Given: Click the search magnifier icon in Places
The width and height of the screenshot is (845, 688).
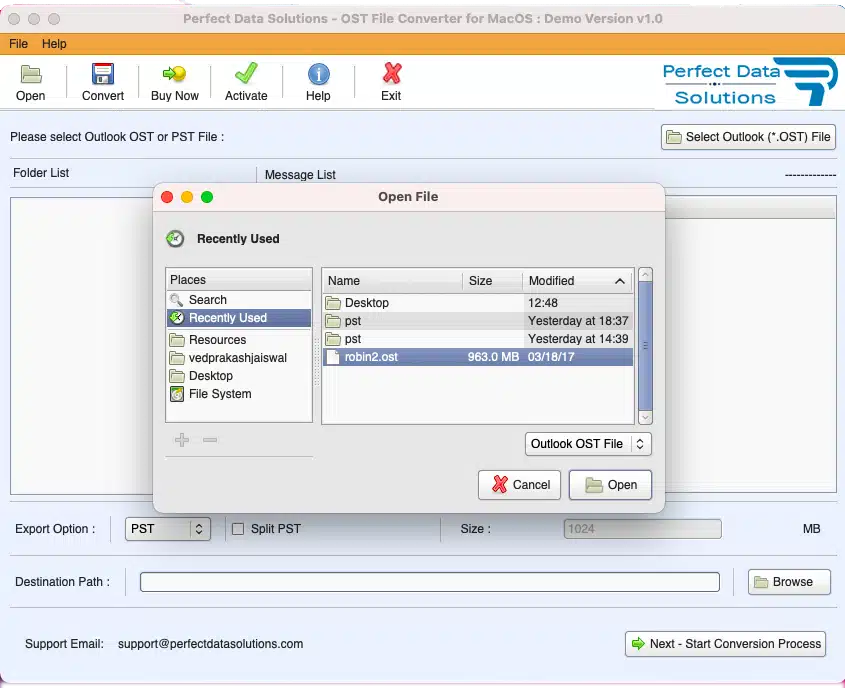Looking at the screenshot, I should point(176,300).
